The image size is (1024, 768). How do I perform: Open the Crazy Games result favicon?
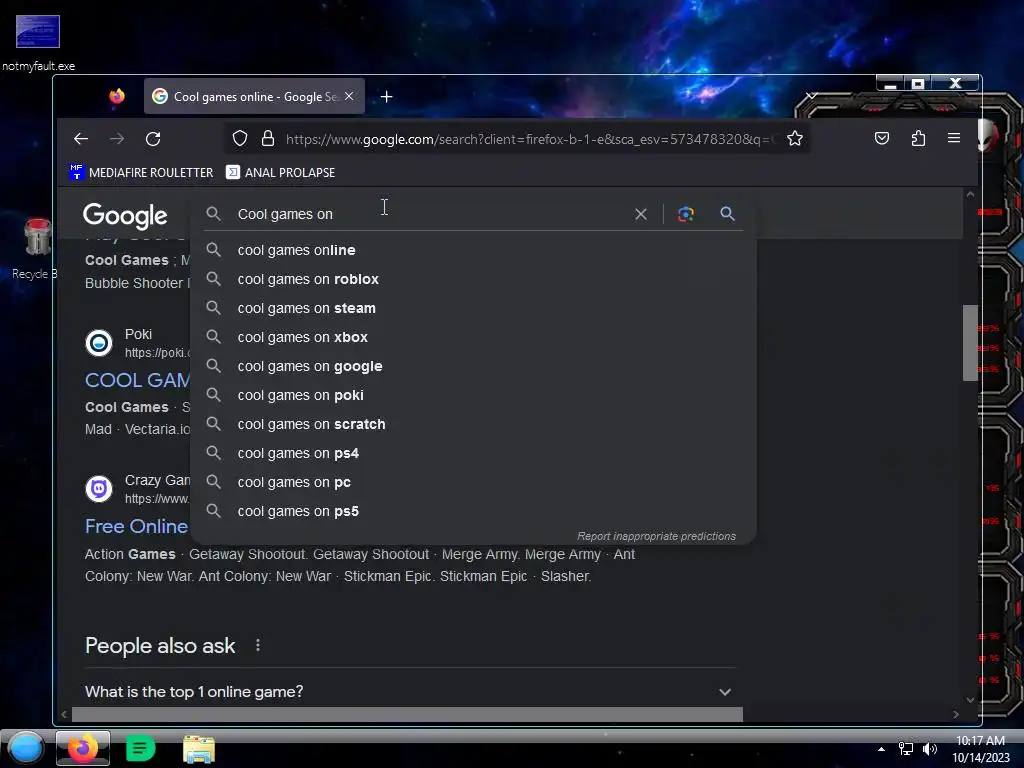(x=99, y=488)
